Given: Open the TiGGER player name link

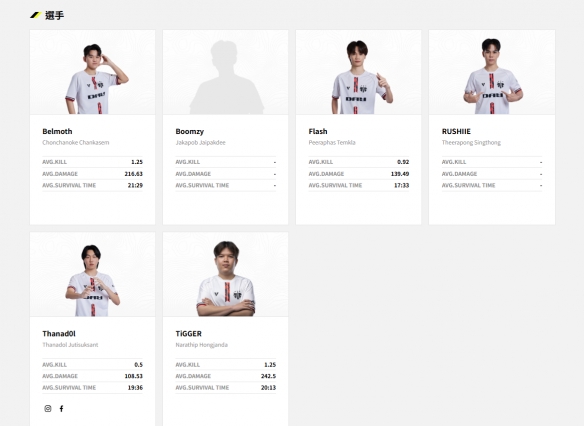Looking at the screenshot, I should pos(188,334).
